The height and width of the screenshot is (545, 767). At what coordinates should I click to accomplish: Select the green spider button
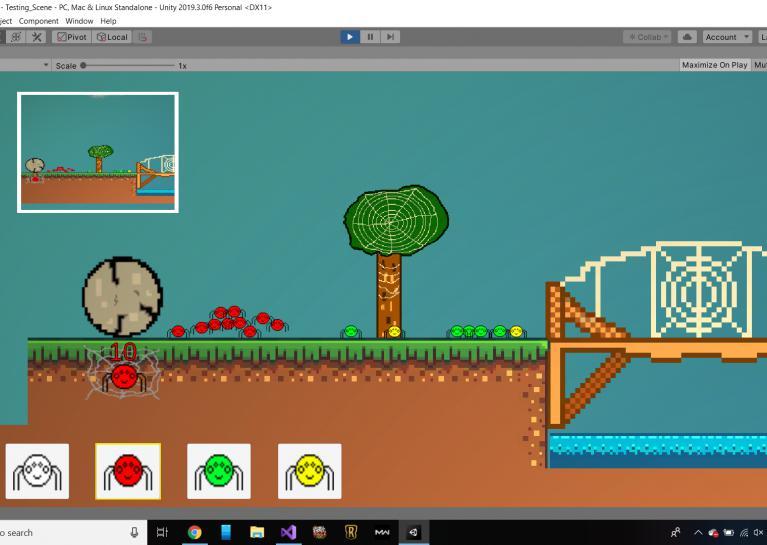click(x=219, y=471)
